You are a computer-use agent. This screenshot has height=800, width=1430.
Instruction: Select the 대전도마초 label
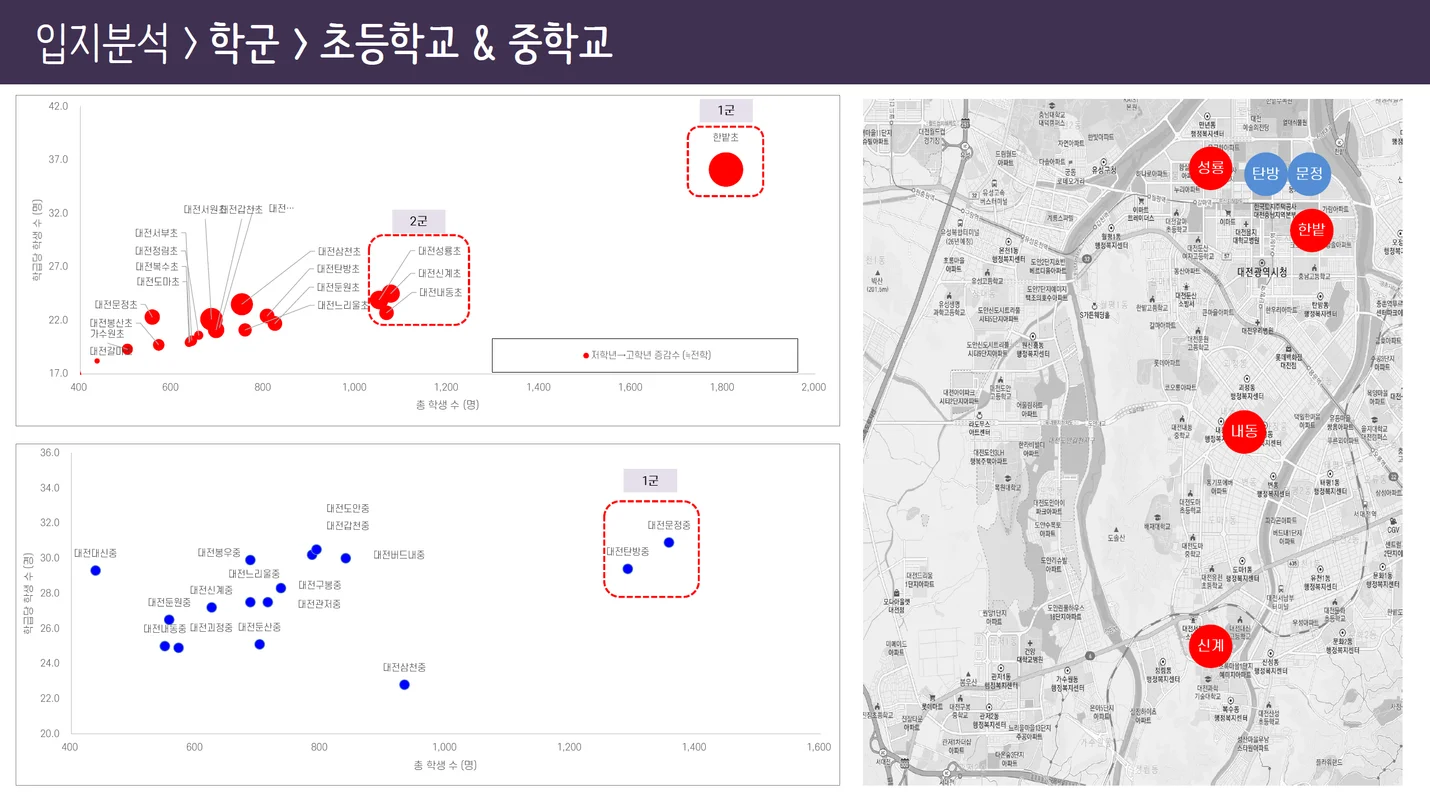(156, 282)
